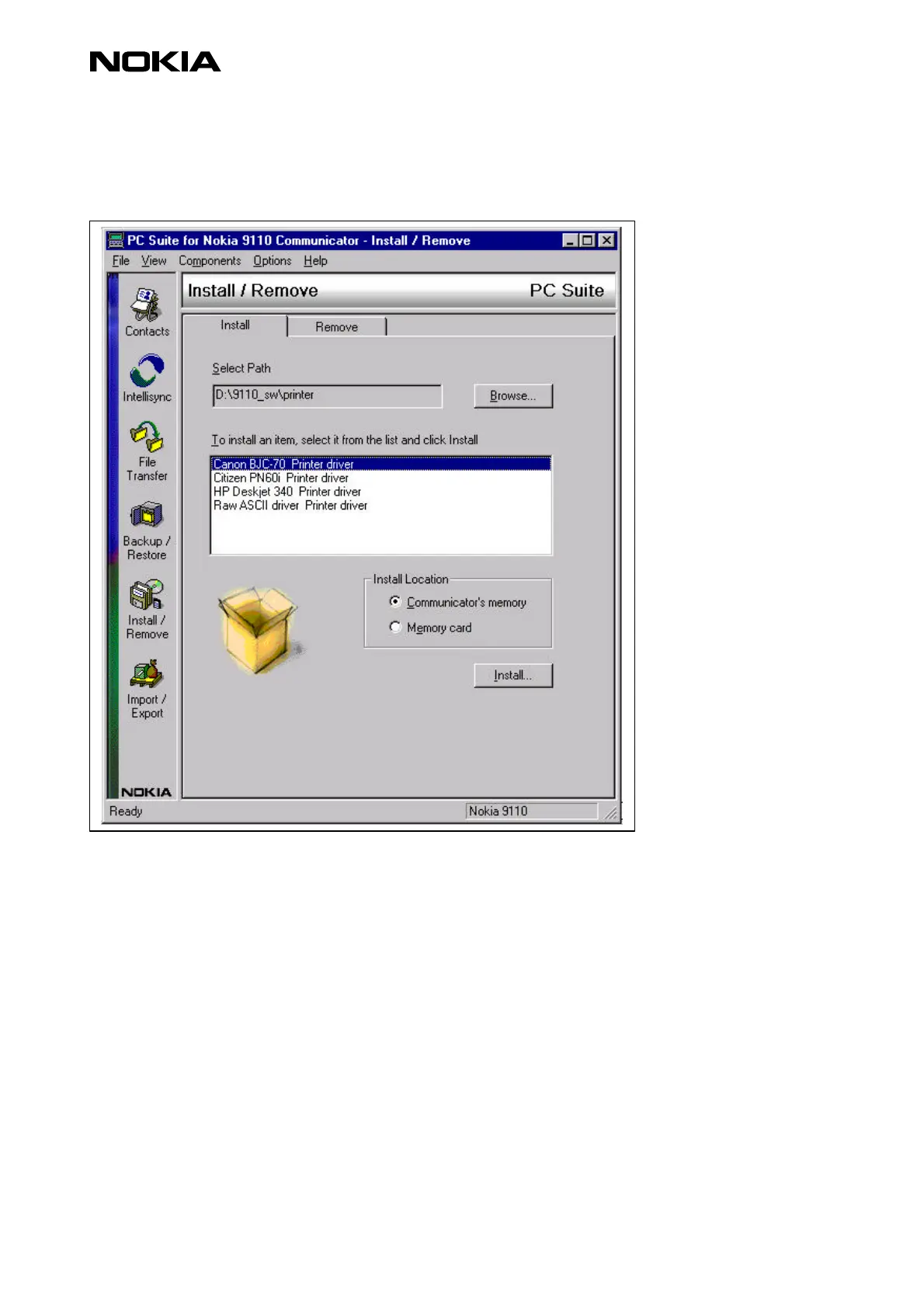Choose Memory card as install location
This screenshot has width=924, height=1308.
[x=430, y=628]
